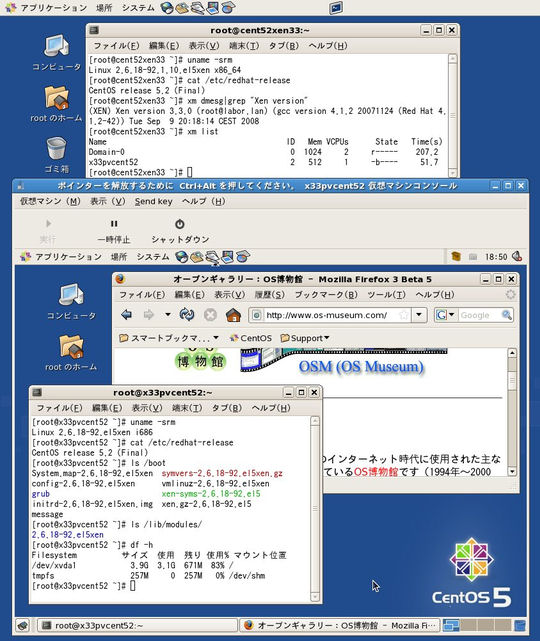This screenshot has width=540, height=641.
Task: Open システム menu in host panel
Action: [x=138, y=8]
